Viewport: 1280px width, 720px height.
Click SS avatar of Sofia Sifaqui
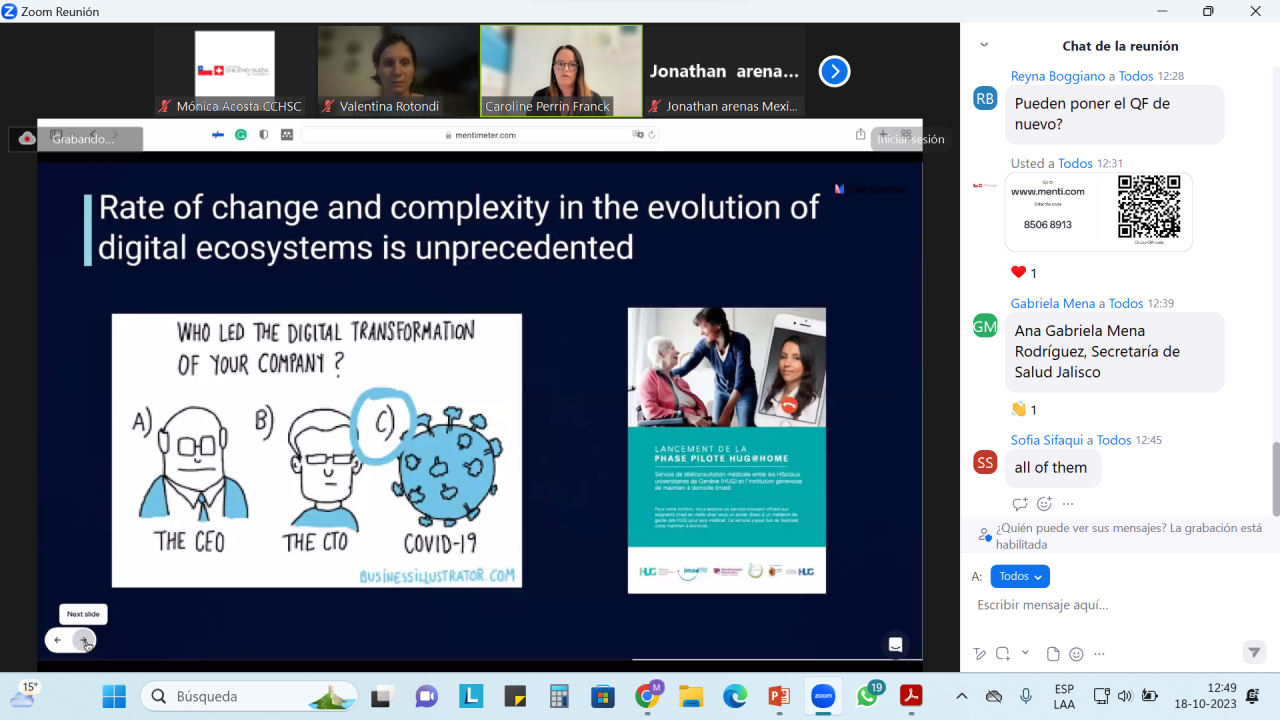[985, 462]
